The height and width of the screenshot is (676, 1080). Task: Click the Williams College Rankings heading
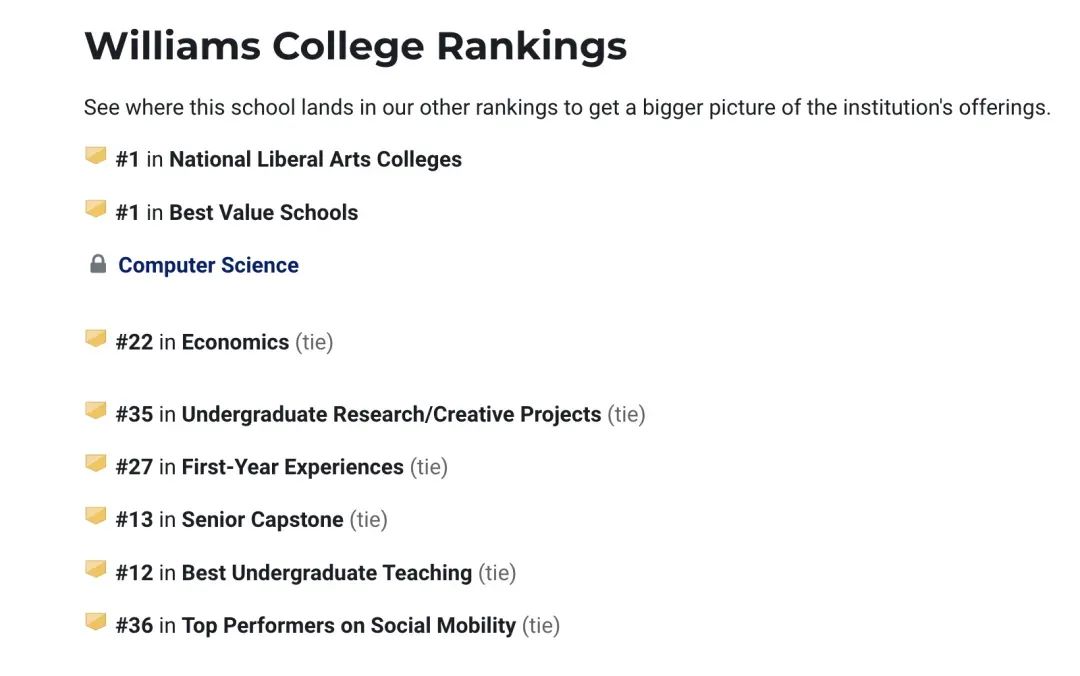click(356, 46)
